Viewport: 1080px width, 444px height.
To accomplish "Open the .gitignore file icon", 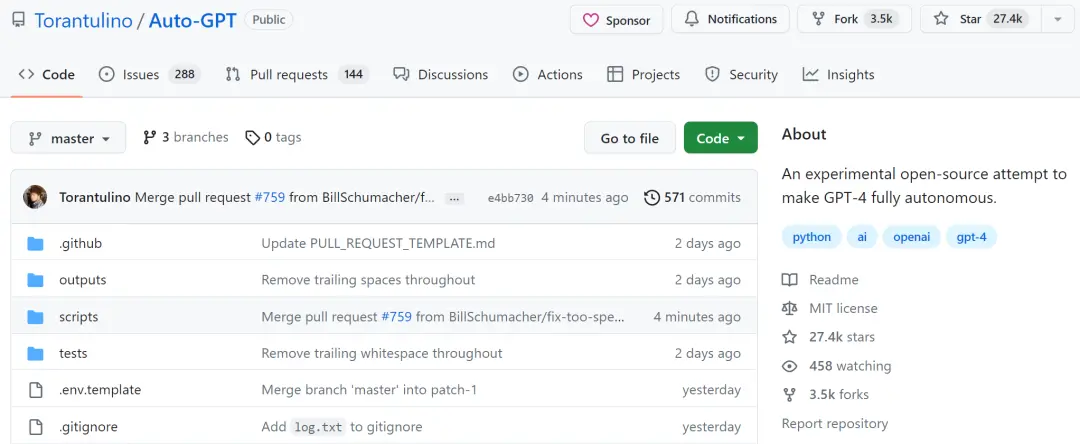I will coord(35,427).
